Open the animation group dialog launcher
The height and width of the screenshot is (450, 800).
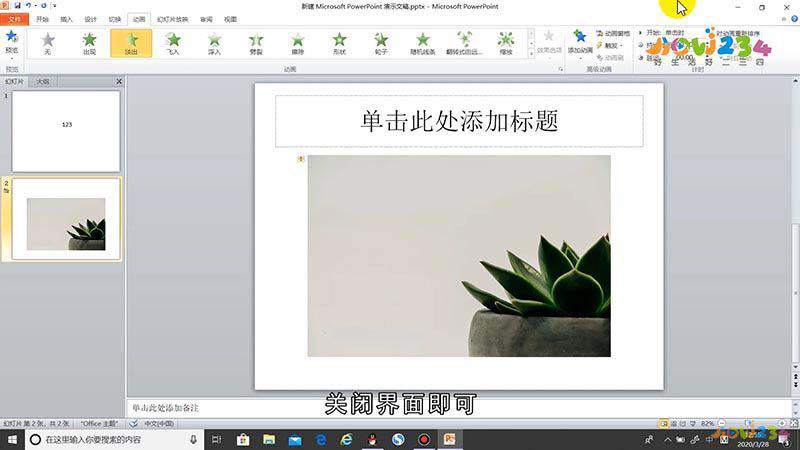[x=561, y=69]
